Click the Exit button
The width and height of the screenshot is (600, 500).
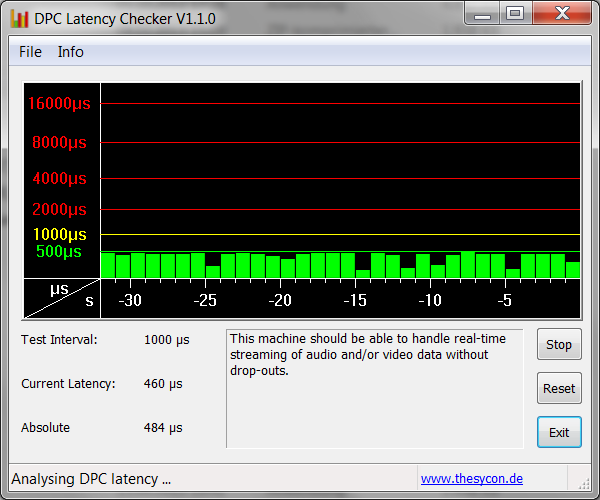coord(559,432)
